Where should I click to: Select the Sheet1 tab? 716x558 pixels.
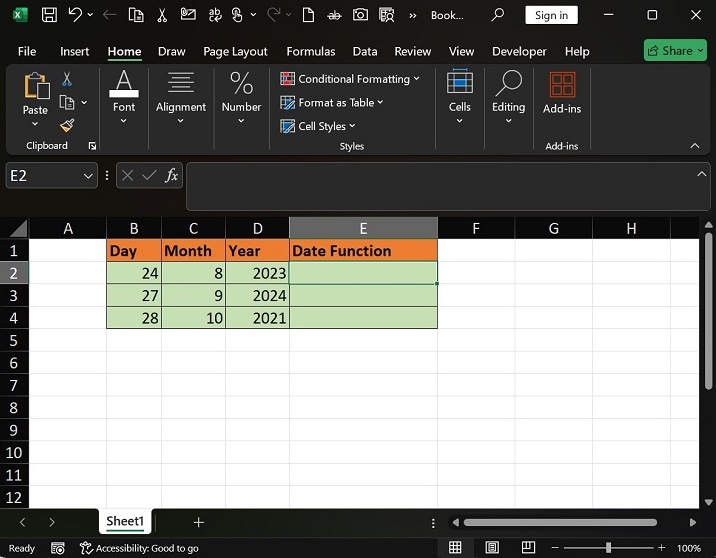click(125, 521)
